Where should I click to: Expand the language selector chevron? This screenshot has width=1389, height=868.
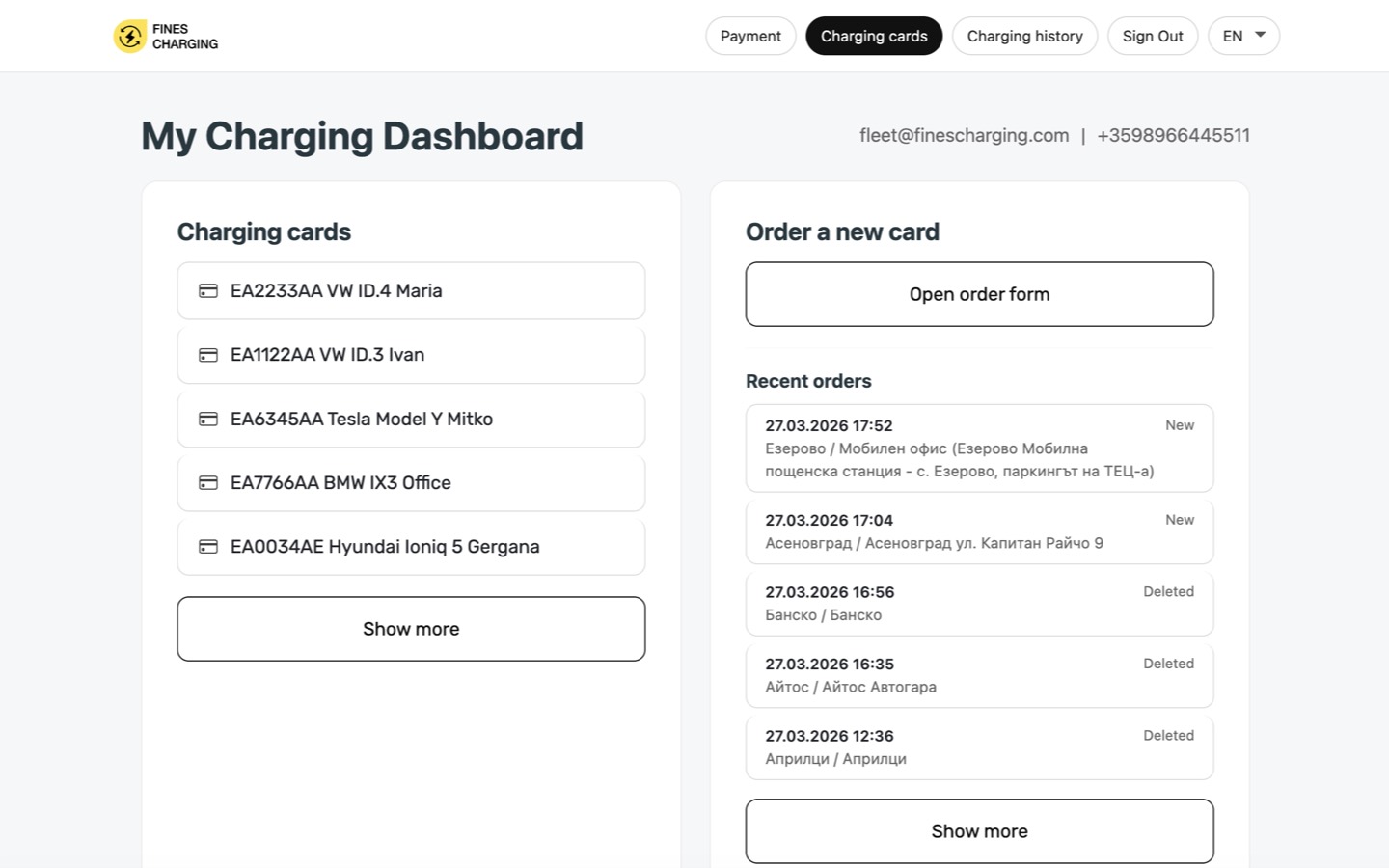(1260, 36)
